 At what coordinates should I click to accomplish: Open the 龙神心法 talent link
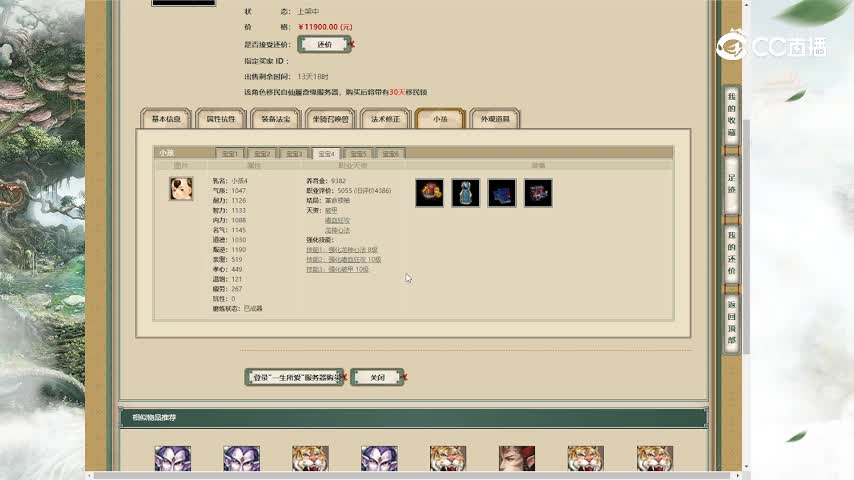tap(337, 230)
